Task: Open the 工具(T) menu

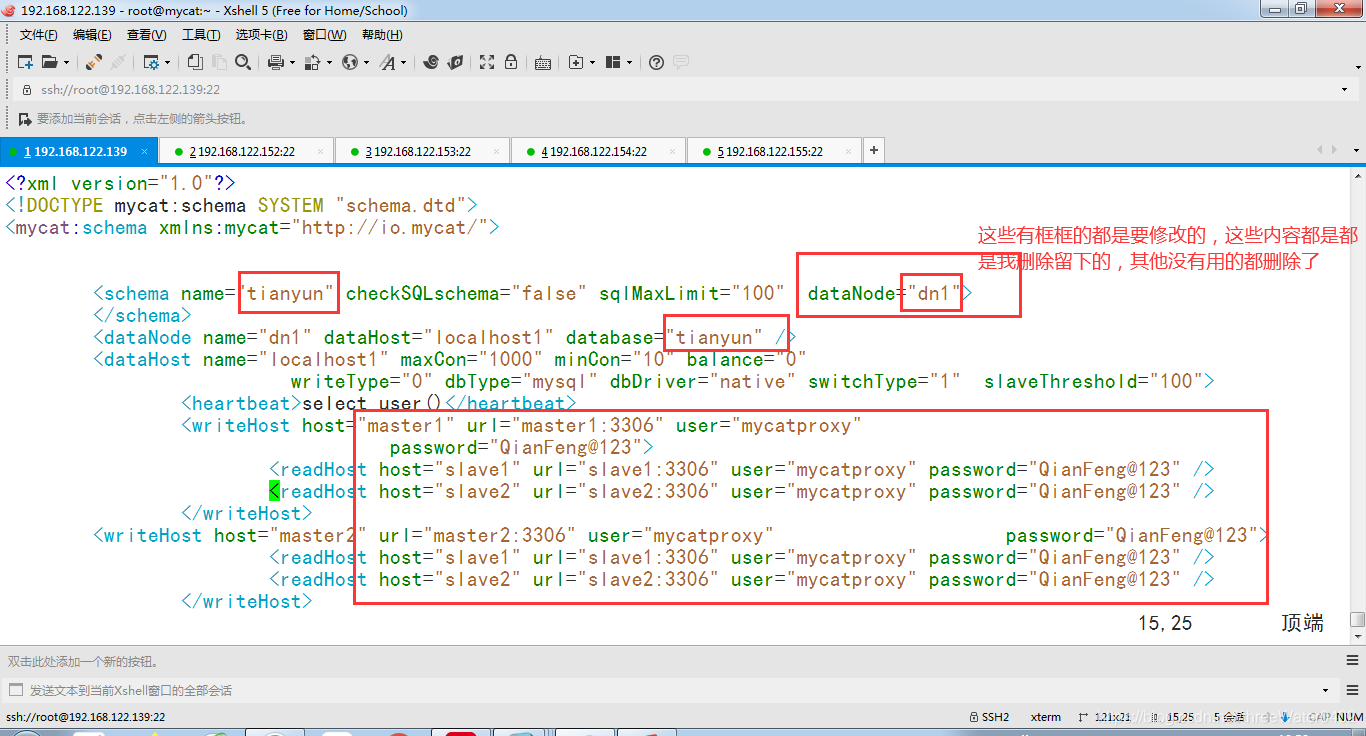Action: pyautogui.click(x=201, y=35)
